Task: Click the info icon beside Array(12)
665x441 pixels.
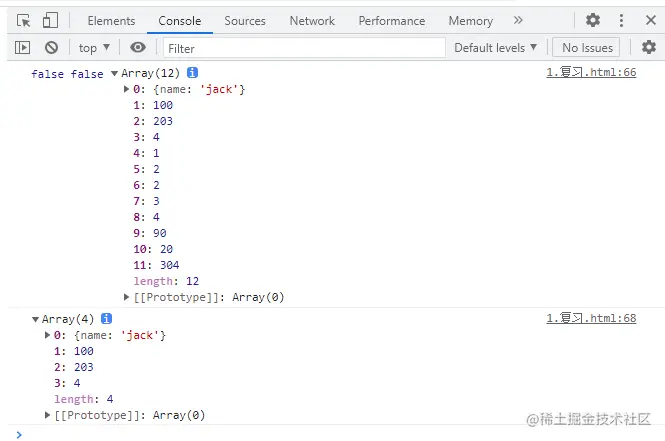Action: 192,73
